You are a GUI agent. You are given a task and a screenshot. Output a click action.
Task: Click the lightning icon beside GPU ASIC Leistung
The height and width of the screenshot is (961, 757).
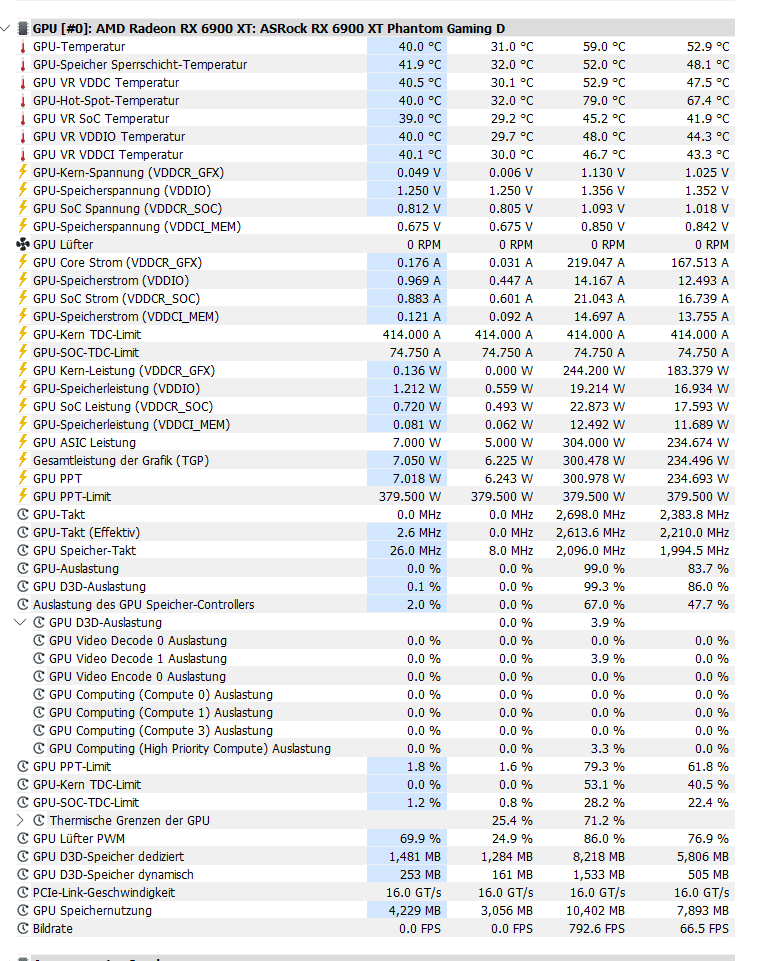23,443
